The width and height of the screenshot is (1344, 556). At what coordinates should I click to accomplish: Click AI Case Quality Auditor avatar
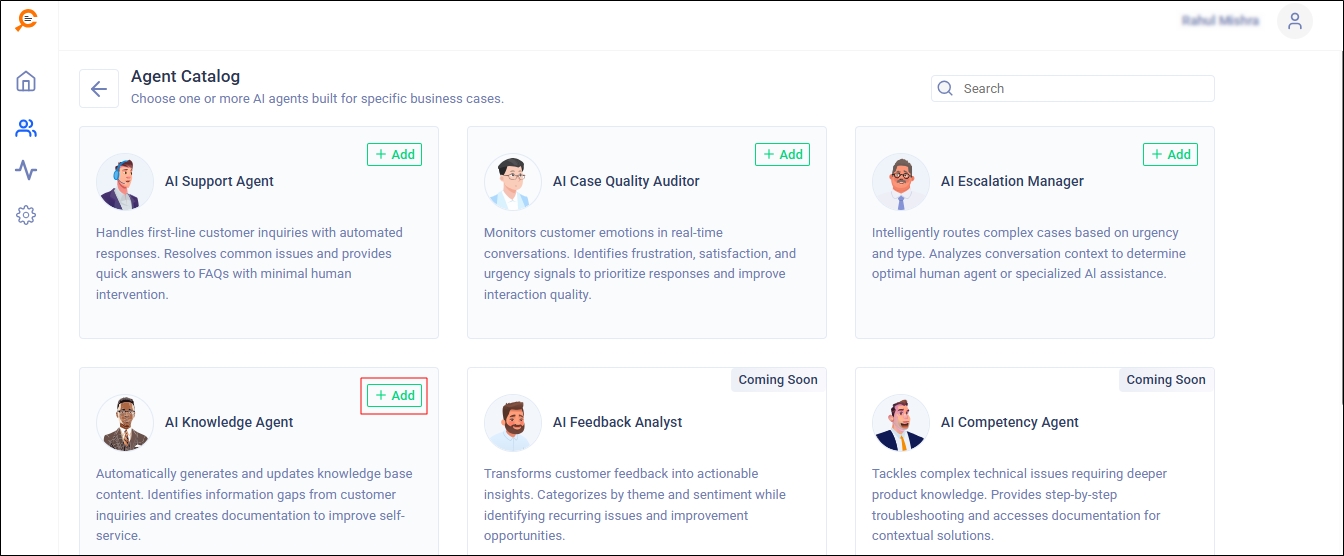513,182
